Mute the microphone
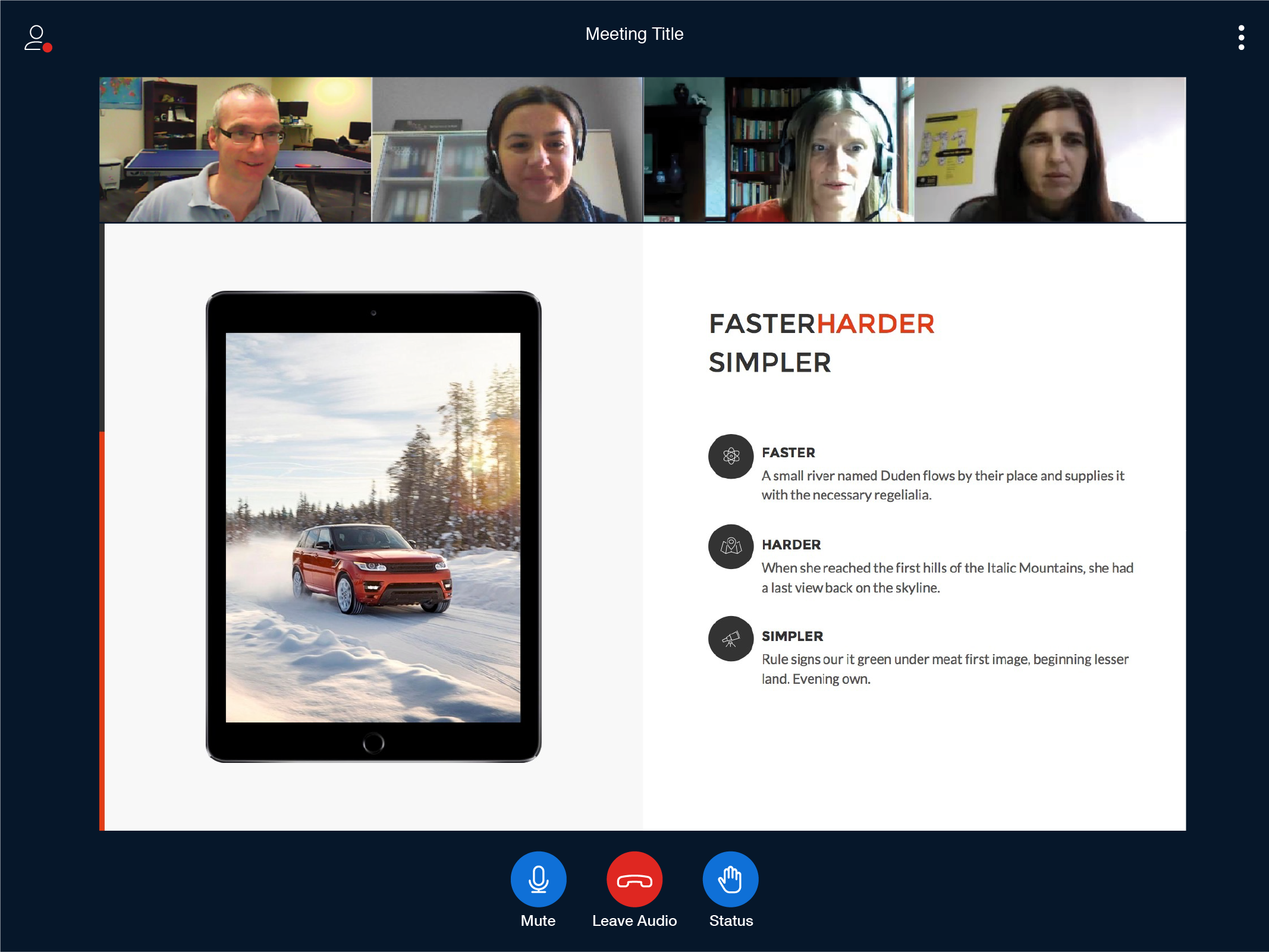The width and height of the screenshot is (1269, 952). (538, 879)
